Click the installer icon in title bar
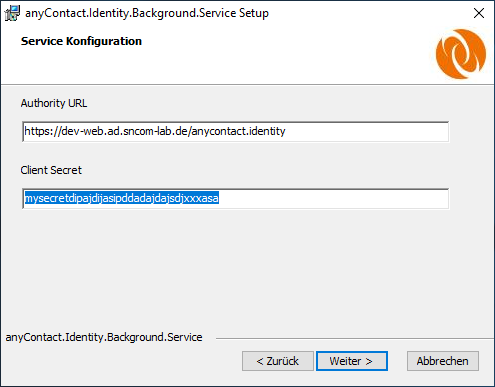The image size is (495, 387). coord(12,13)
